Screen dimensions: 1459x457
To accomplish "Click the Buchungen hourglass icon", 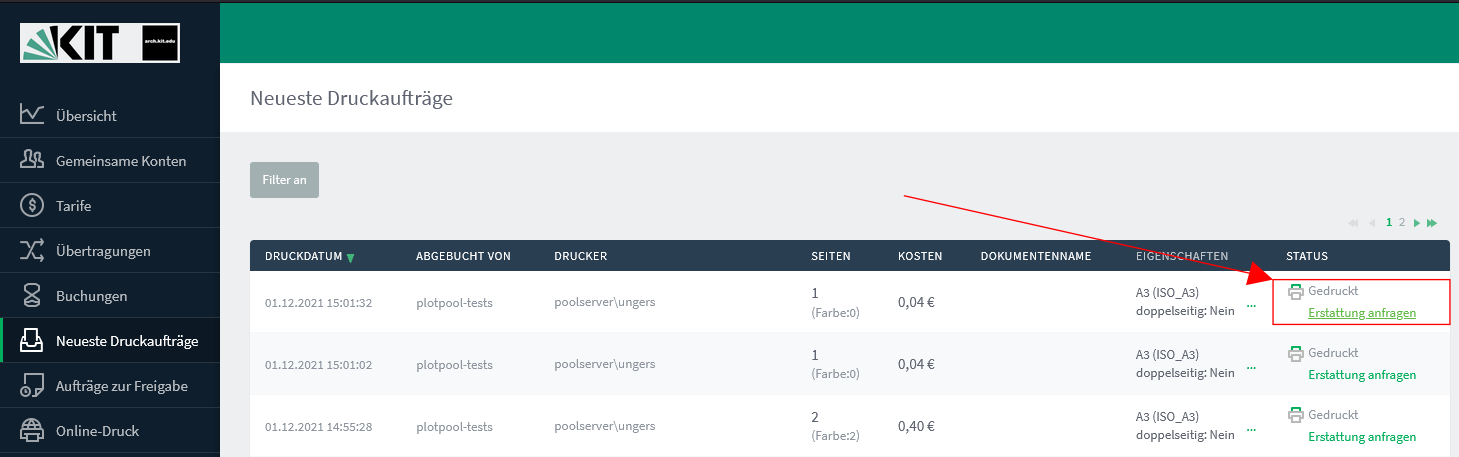I will coord(32,296).
